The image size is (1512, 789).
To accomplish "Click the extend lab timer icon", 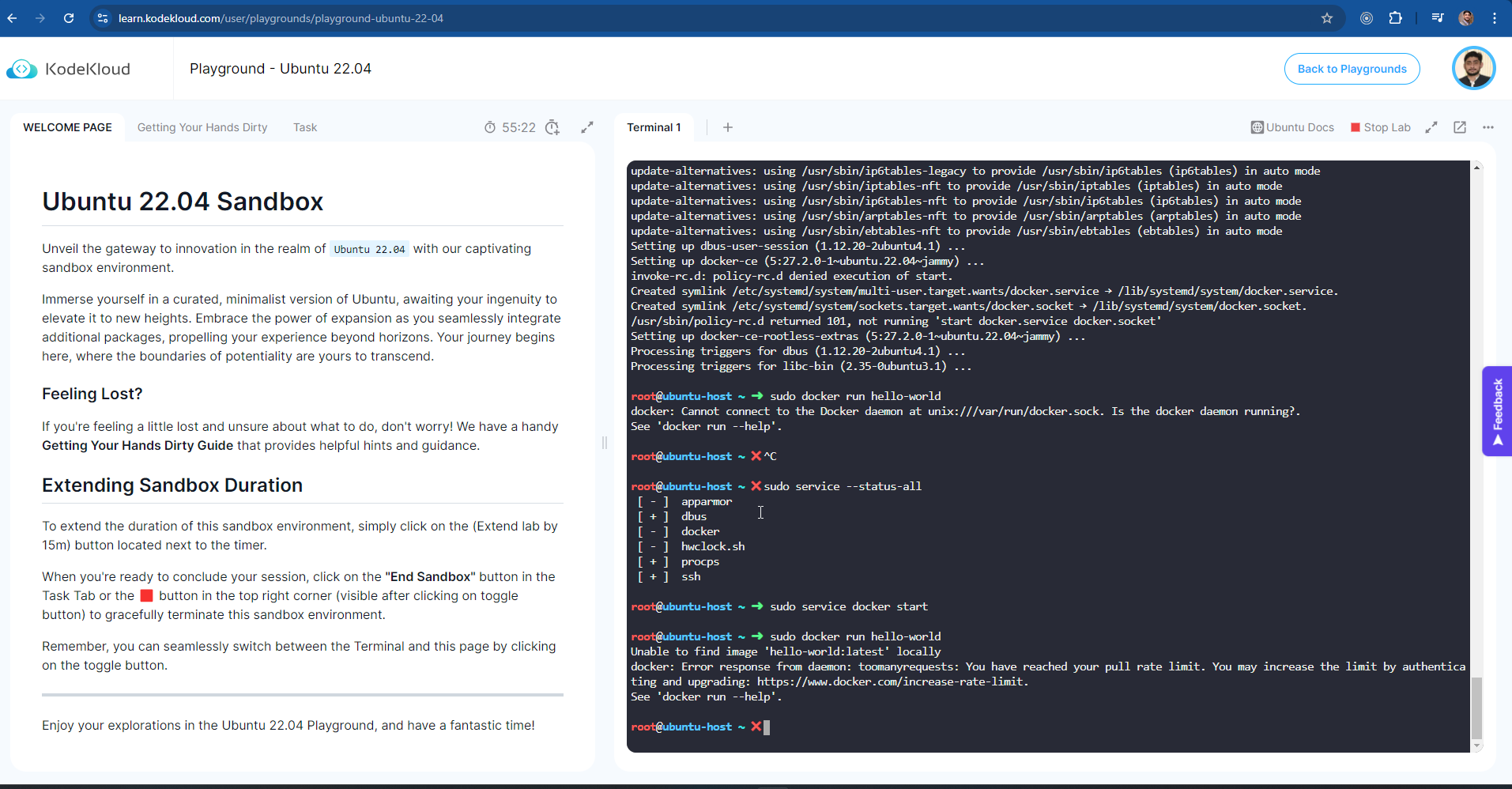I will (x=552, y=127).
